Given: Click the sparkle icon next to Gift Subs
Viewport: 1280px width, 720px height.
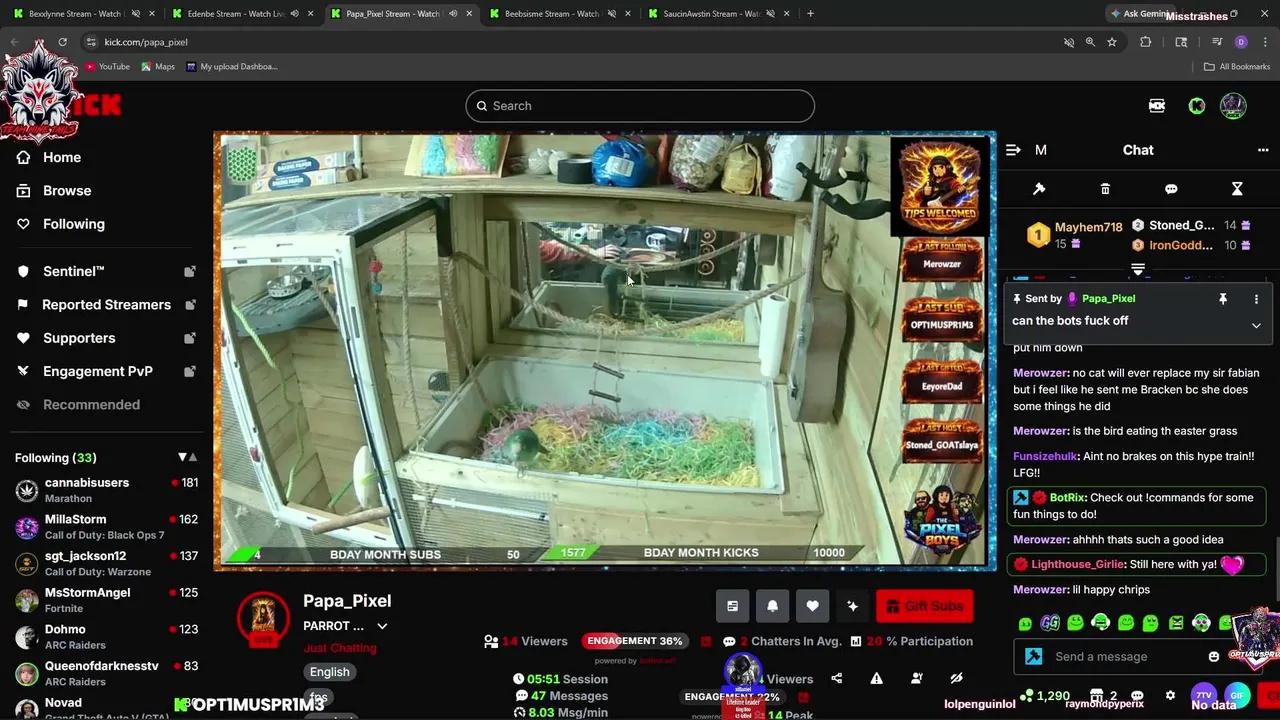Looking at the screenshot, I should 852,606.
